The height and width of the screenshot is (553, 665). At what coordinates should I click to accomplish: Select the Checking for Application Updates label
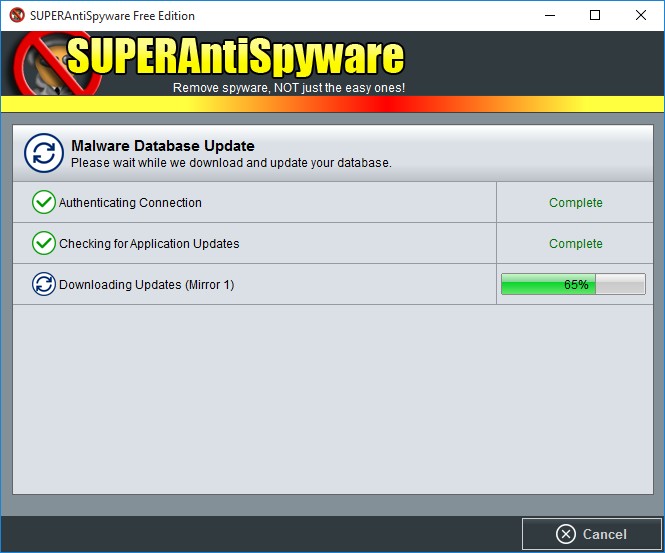coord(149,244)
